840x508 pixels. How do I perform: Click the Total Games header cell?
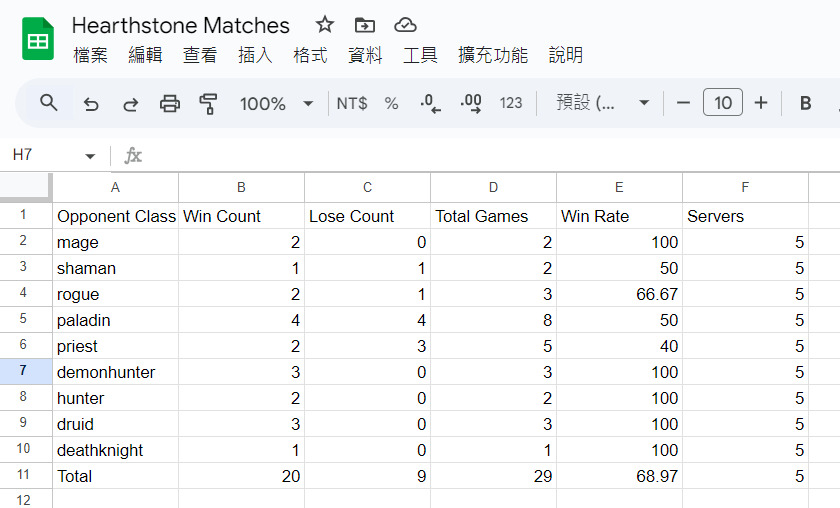click(x=493, y=216)
